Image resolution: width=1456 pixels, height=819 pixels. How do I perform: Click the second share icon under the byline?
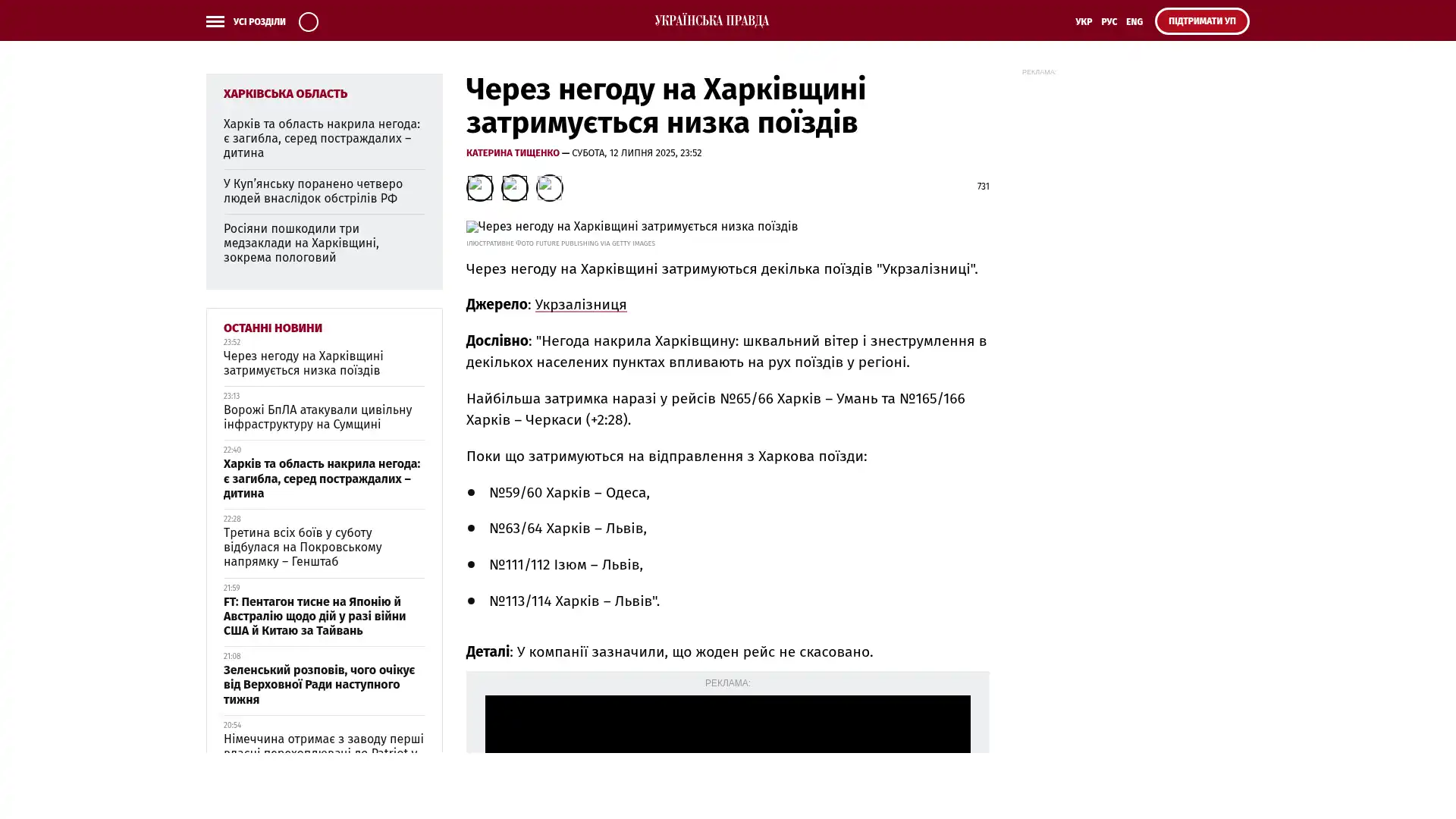coord(514,187)
